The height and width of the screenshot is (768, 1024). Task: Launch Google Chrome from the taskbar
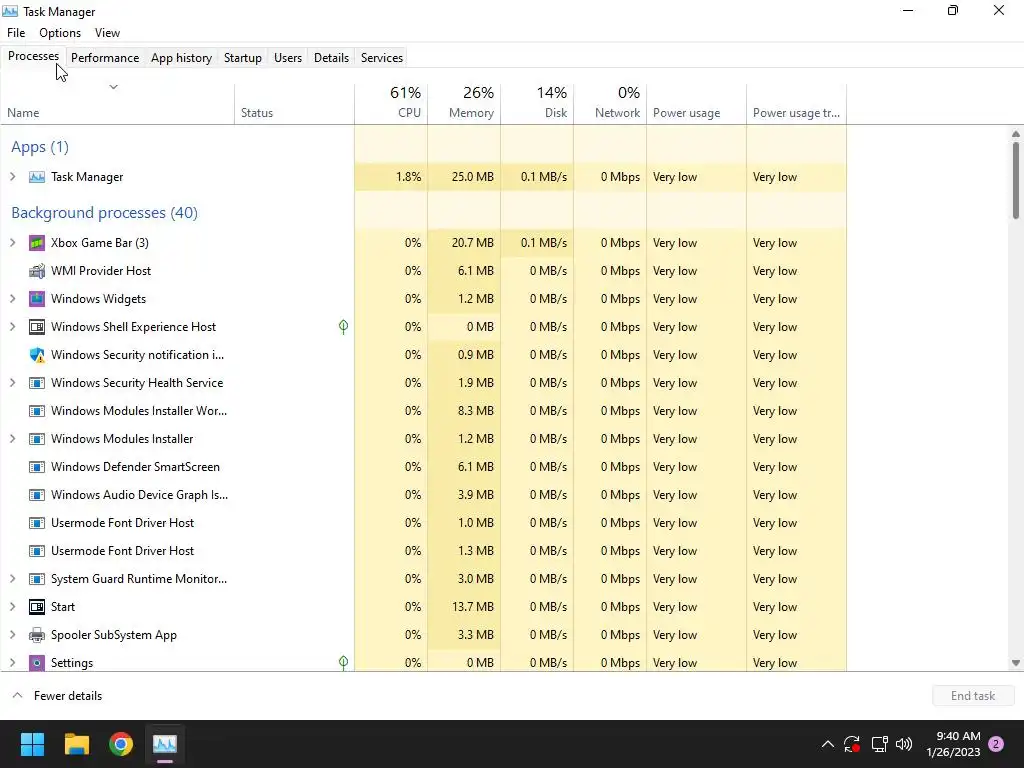coord(121,744)
